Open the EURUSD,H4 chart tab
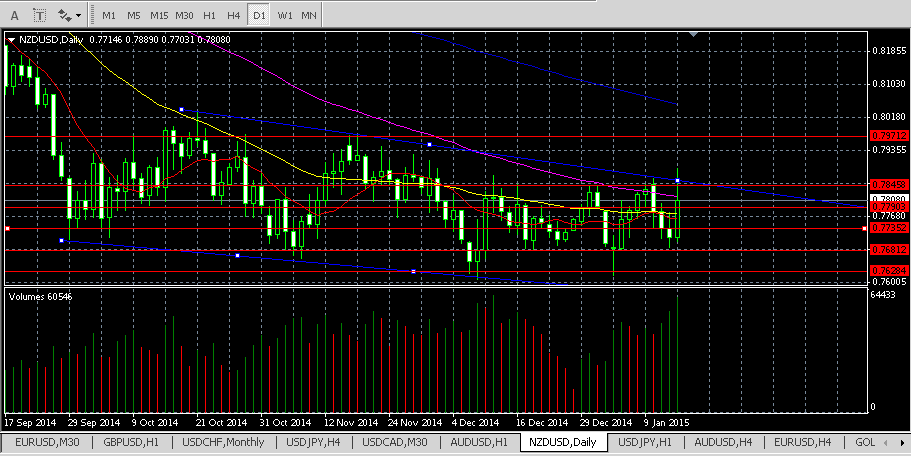 point(802,442)
